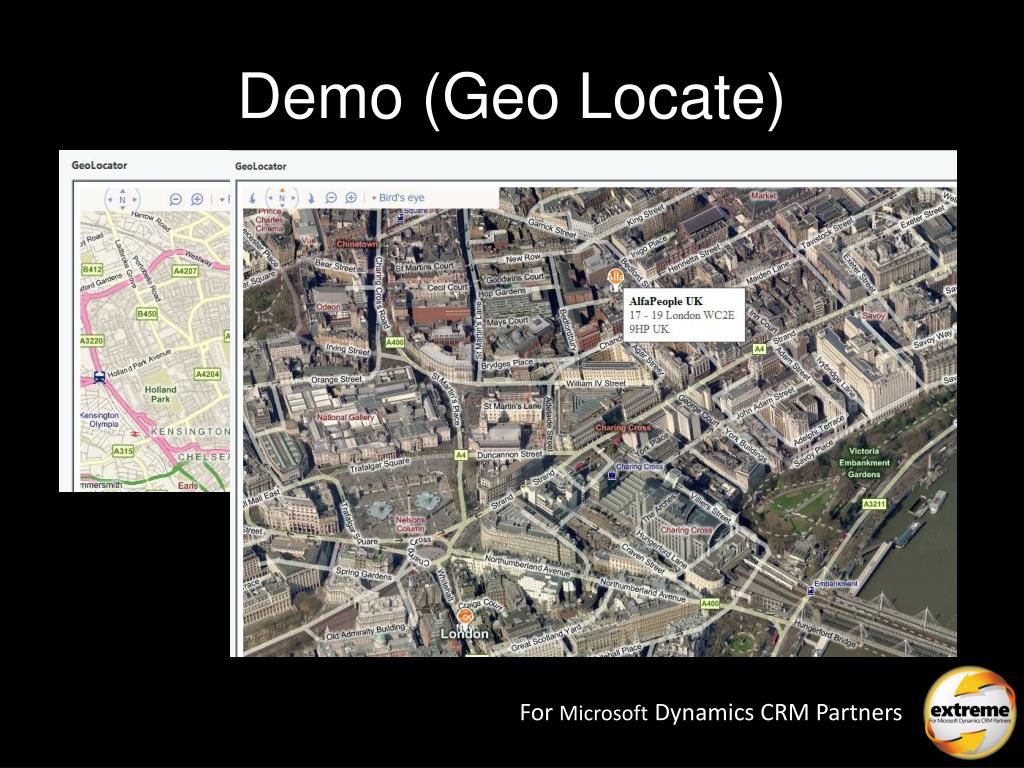This screenshot has height=768, width=1024.
Task: Click the Spring Gardens label
Action: [364, 573]
